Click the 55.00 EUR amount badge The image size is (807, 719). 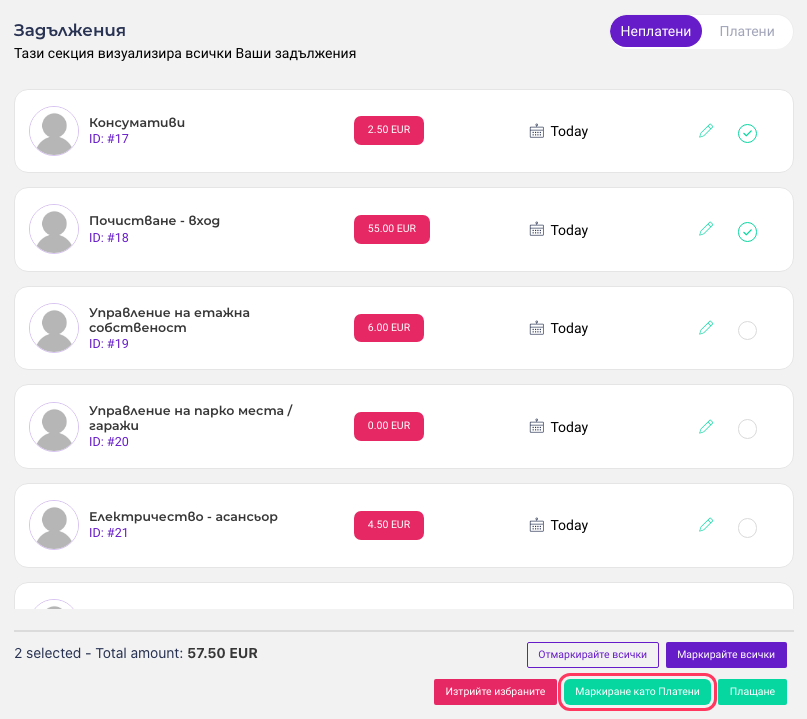coord(392,229)
